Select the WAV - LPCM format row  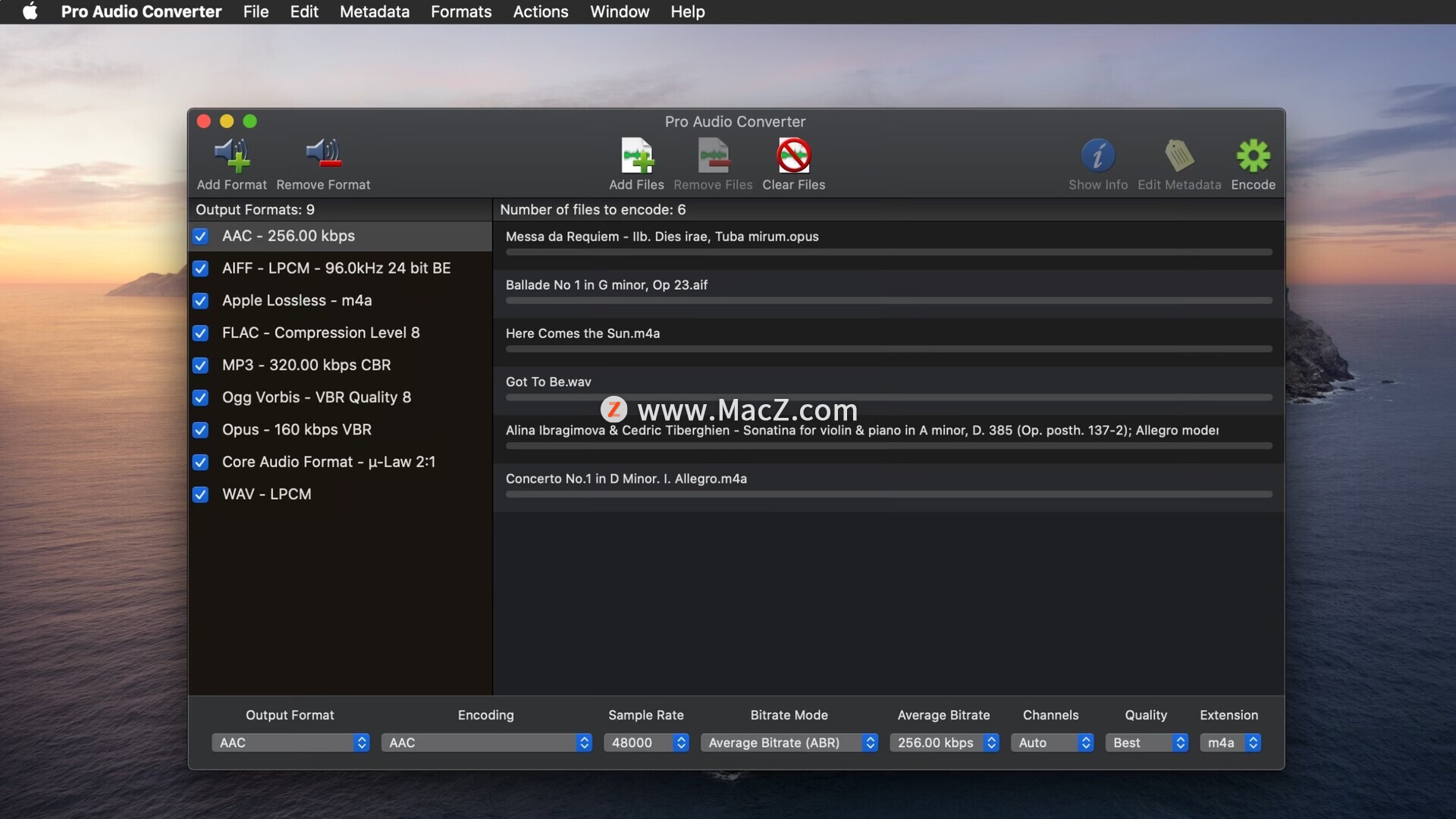click(x=340, y=494)
